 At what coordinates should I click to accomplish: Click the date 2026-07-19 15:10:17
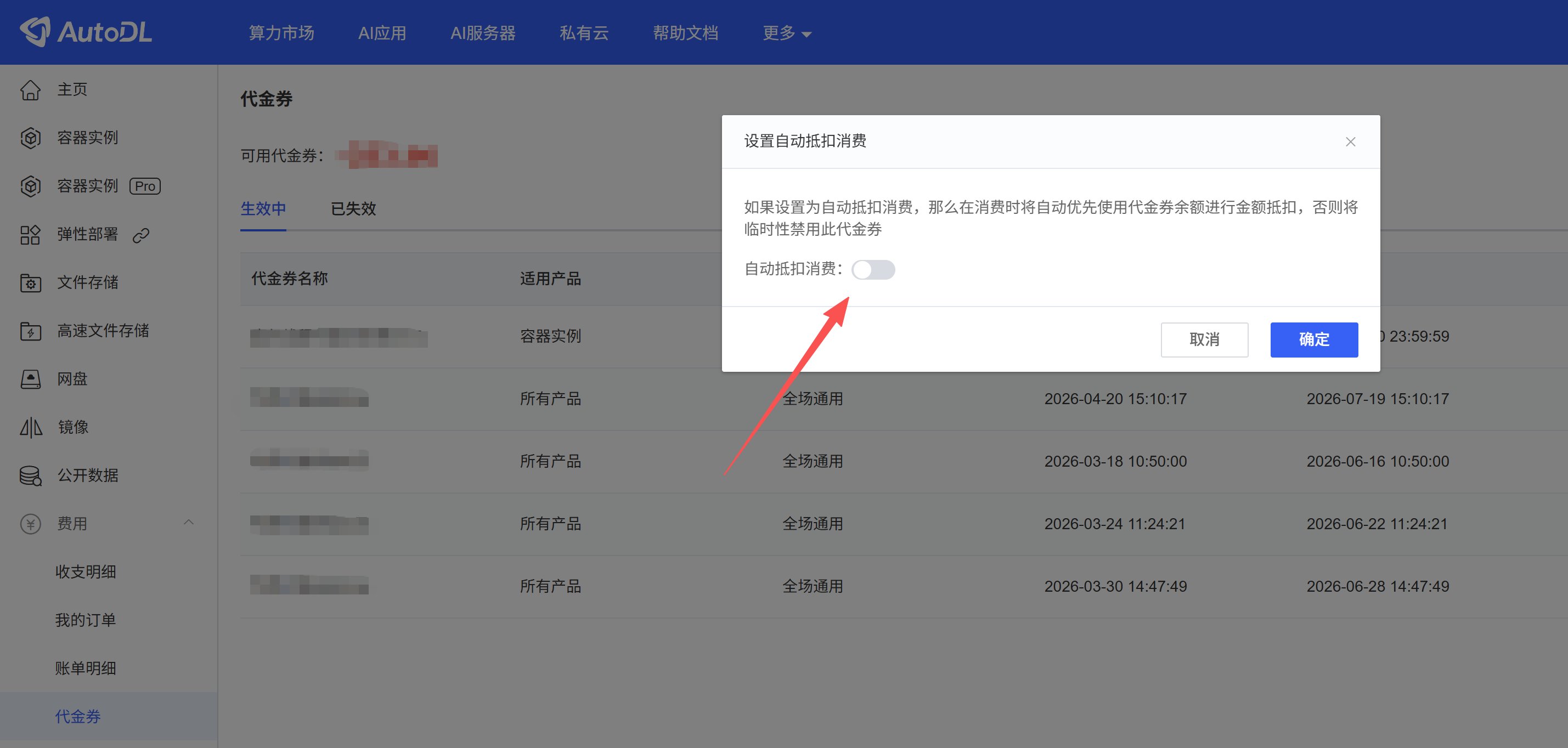pyautogui.click(x=1378, y=399)
